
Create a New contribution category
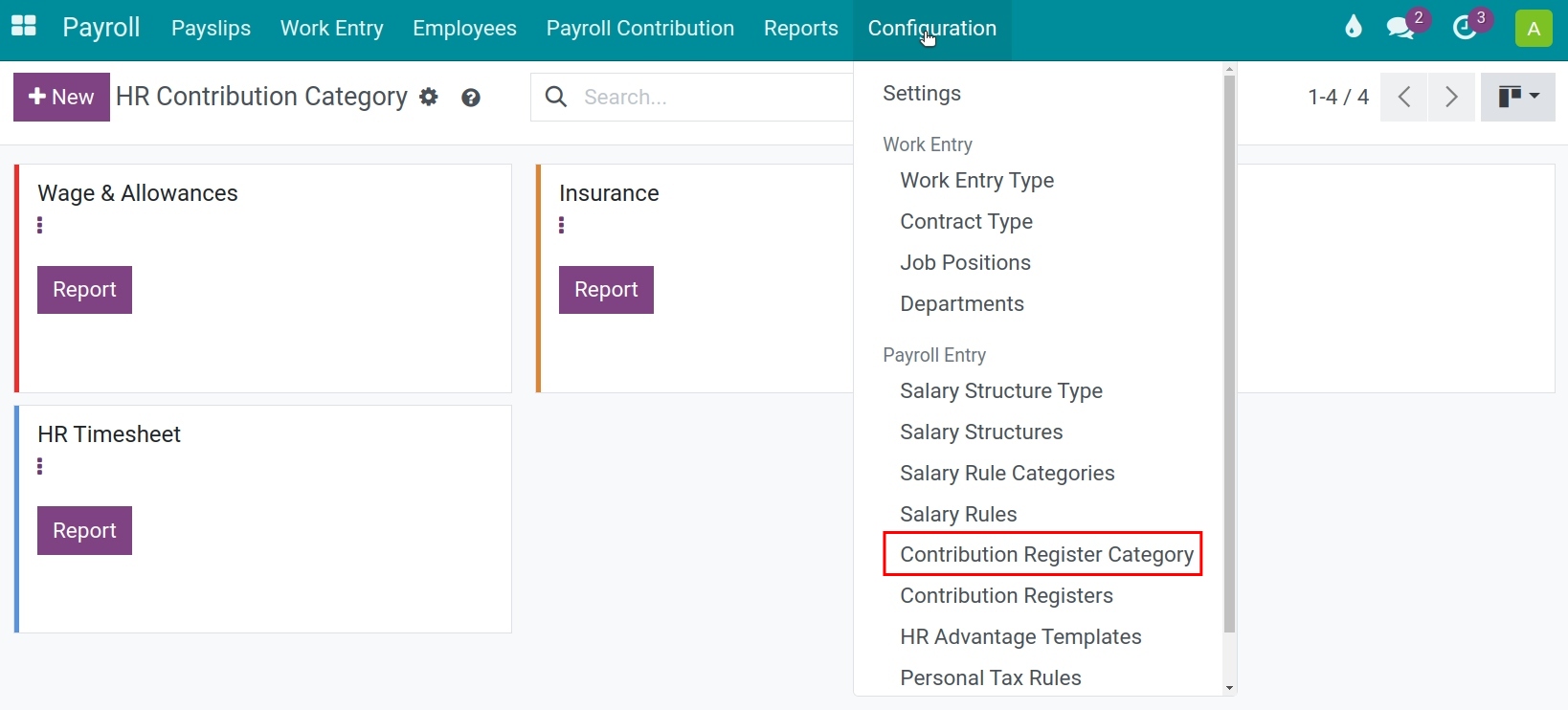(x=61, y=97)
